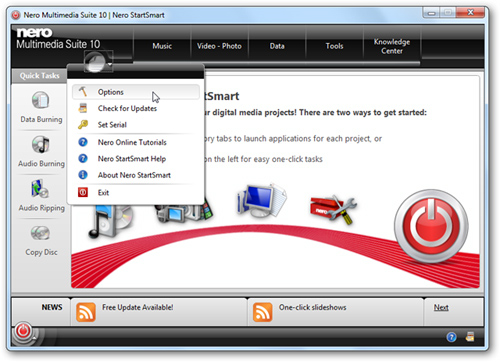Click the update icon in bottom bar
Screen dimensions: 500x362
470,337
